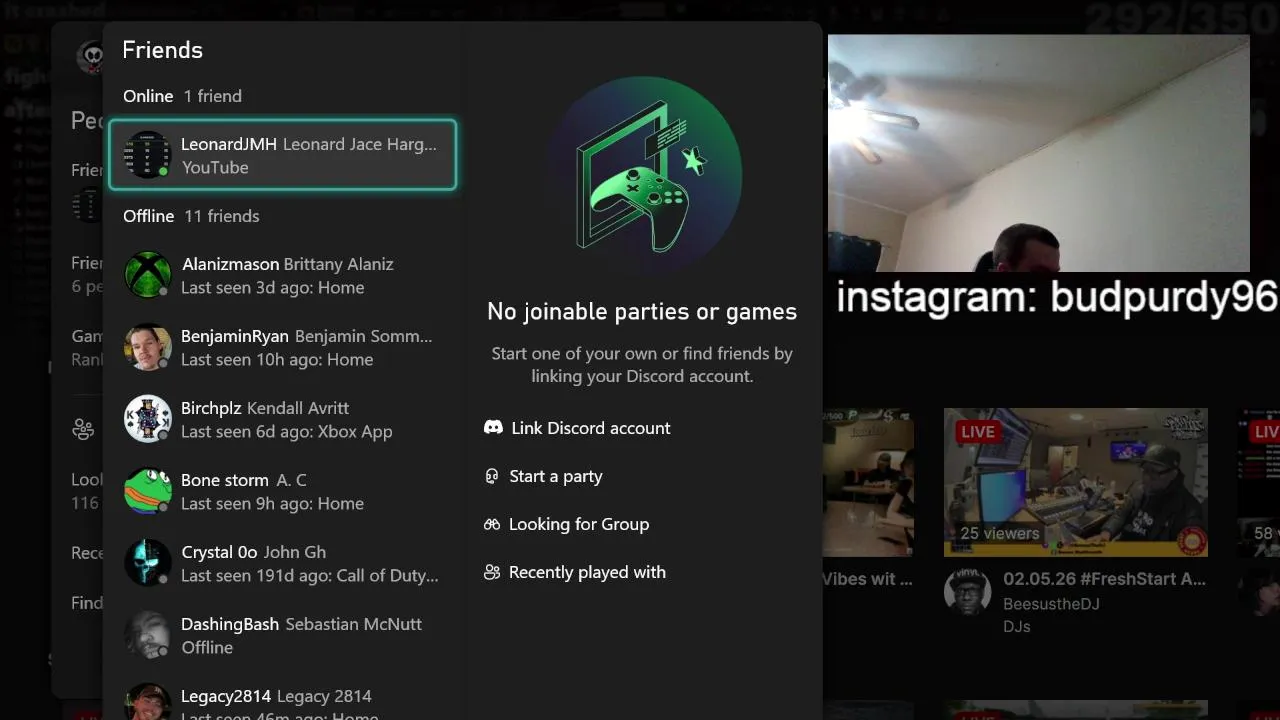Screen dimensions: 1280x720
Task: Open the 58 viewers stream thumbnail
Action: coord(1259,482)
